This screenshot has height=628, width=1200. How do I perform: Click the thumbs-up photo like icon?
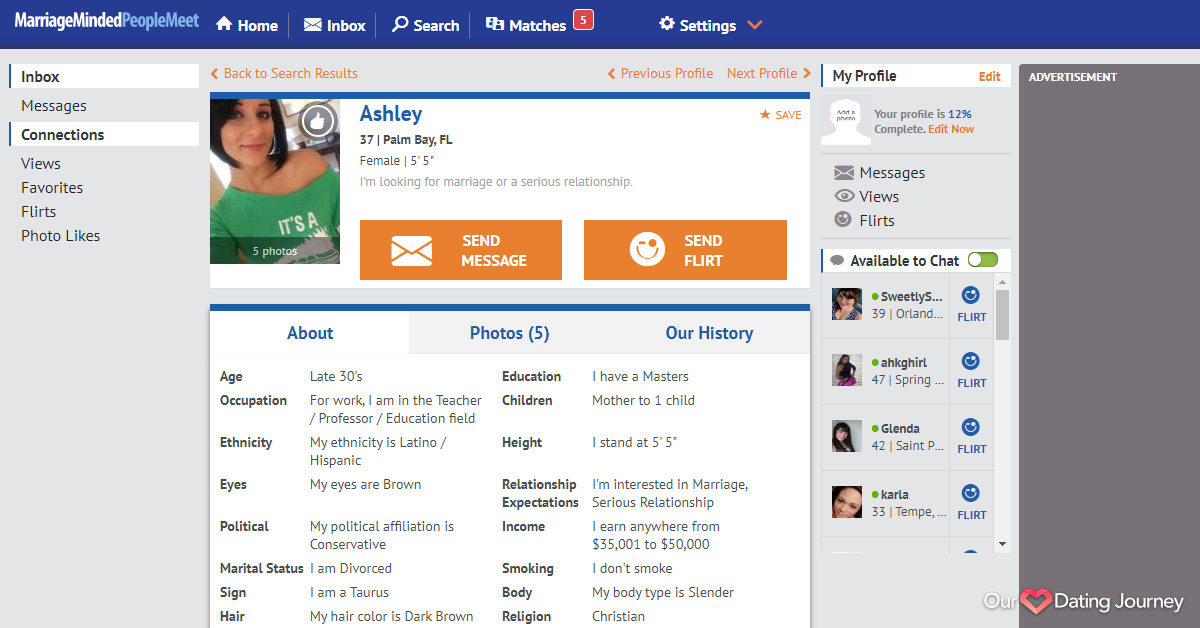click(318, 122)
